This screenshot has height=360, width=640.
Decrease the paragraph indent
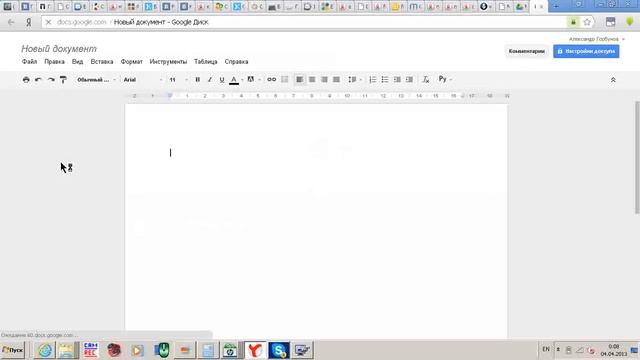397,80
